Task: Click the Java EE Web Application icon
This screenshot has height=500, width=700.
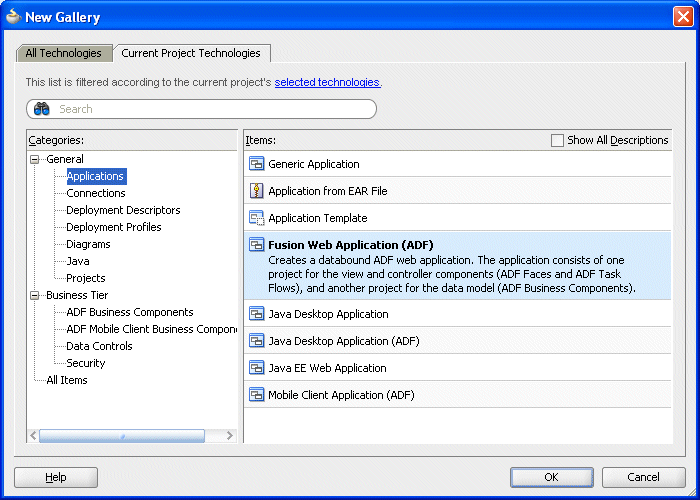Action: [257, 368]
